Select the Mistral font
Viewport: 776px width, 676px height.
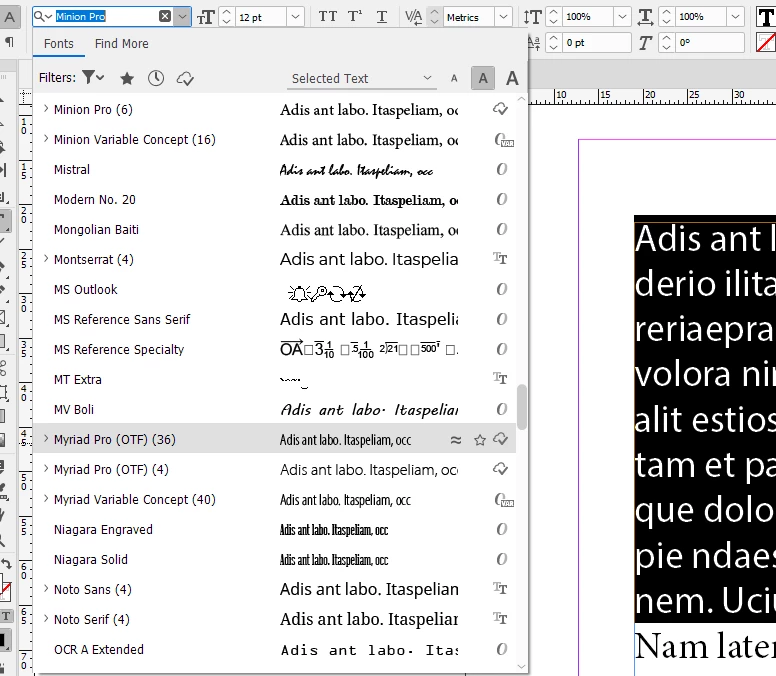(x=274, y=170)
